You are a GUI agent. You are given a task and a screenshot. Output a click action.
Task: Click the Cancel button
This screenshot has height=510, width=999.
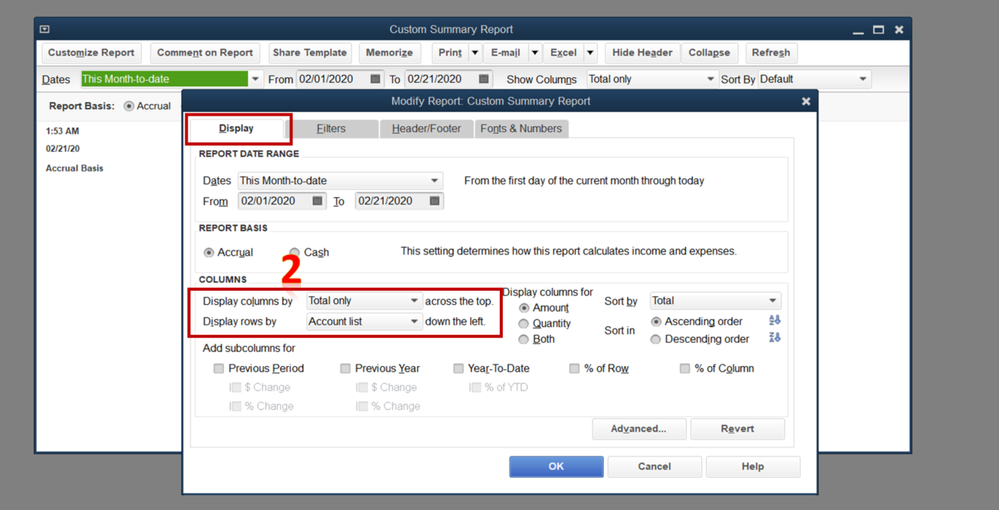[x=654, y=467]
